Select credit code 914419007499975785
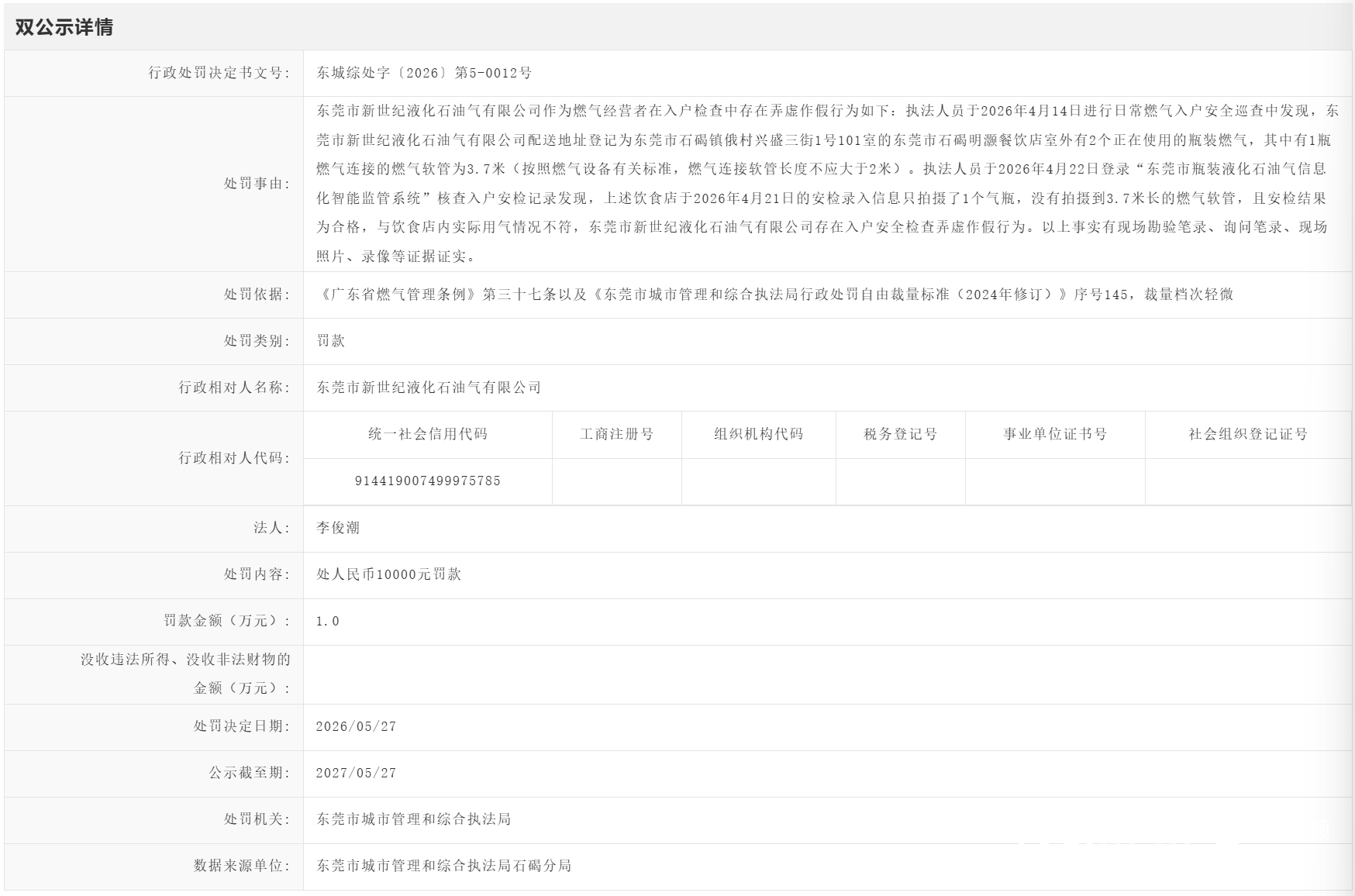 (x=428, y=481)
